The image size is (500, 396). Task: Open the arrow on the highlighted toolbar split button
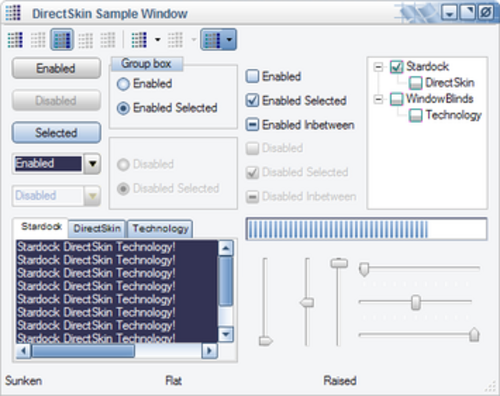(229, 40)
